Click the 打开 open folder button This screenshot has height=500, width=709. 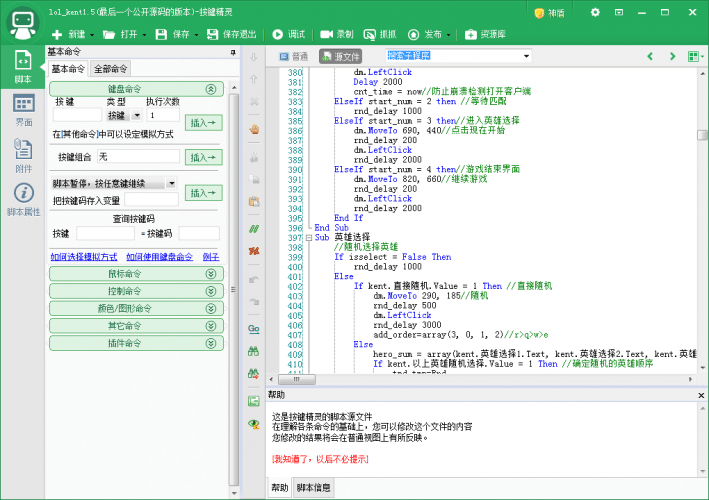click(120, 34)
